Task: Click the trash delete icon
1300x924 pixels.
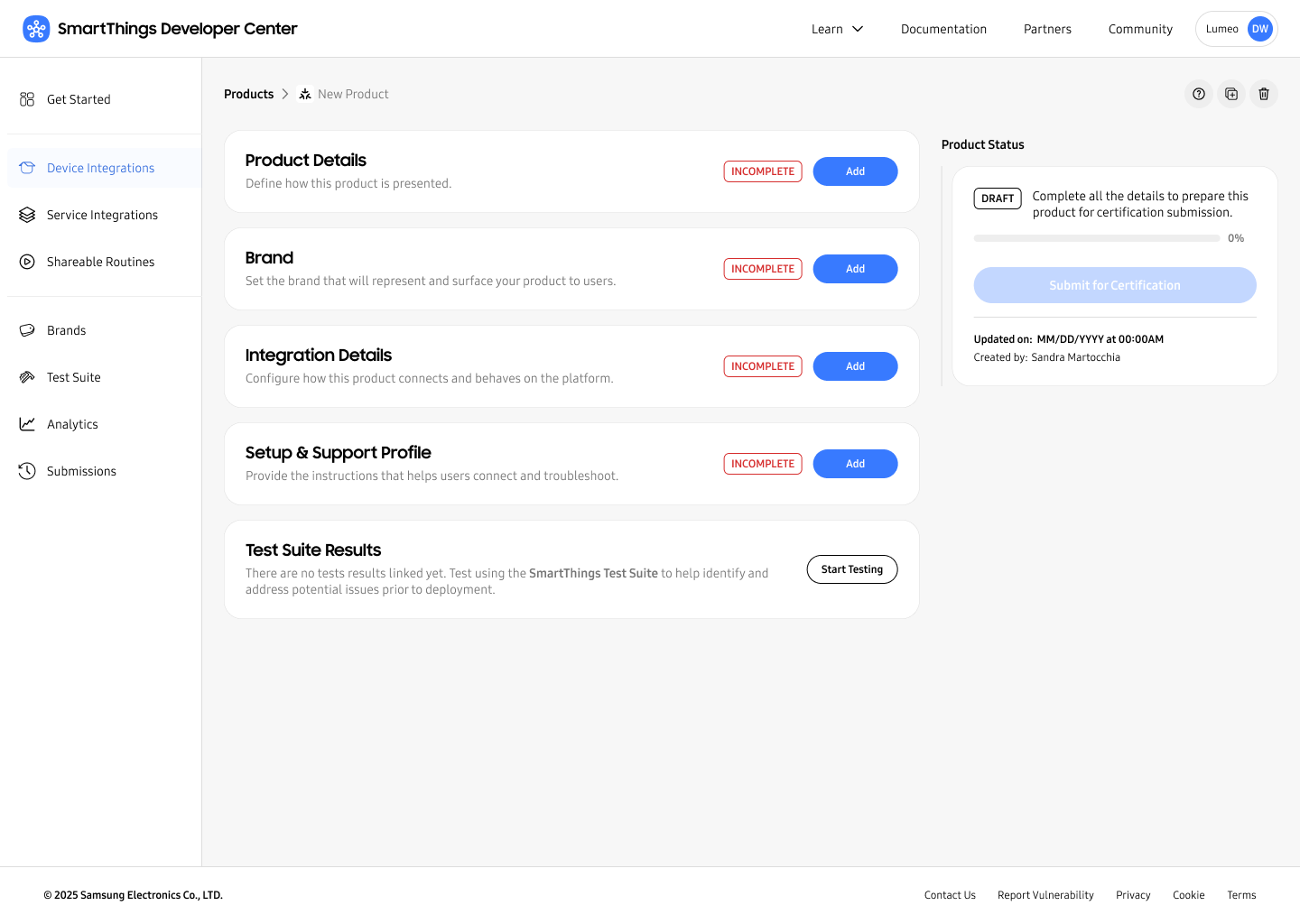Action: [x=1264, y=94]
